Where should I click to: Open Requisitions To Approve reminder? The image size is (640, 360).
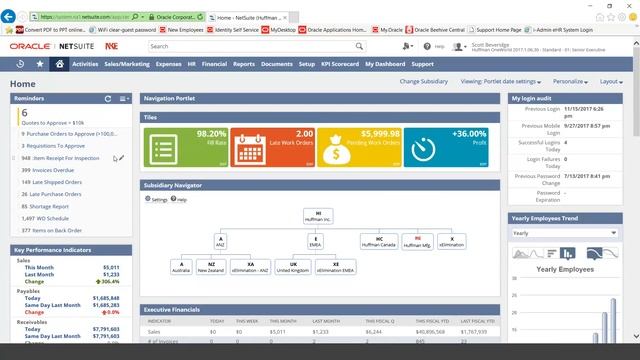pyautogui.click(x=53, y=146)
